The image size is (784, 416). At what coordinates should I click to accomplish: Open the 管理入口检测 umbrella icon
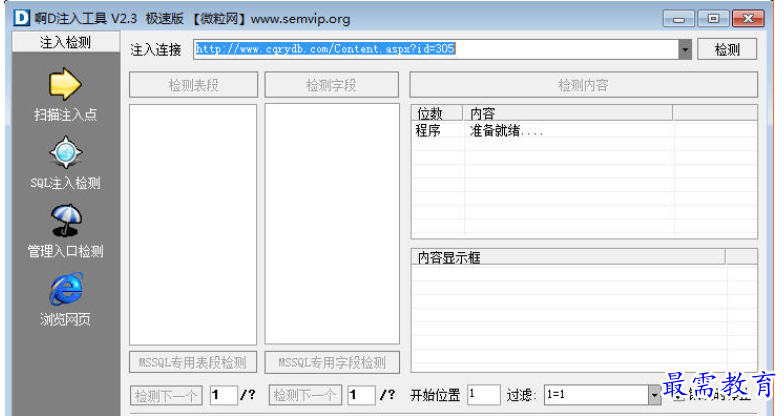click(66, 220)
